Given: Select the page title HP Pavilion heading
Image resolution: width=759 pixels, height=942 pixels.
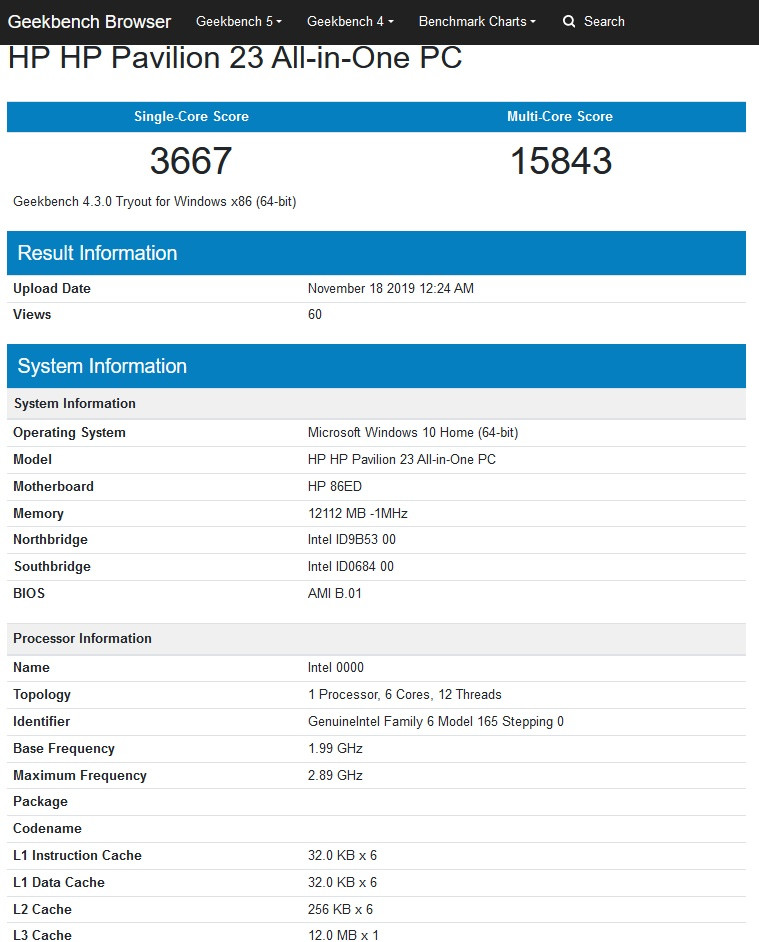Looking at the screenshot, I should pos(235,58).
